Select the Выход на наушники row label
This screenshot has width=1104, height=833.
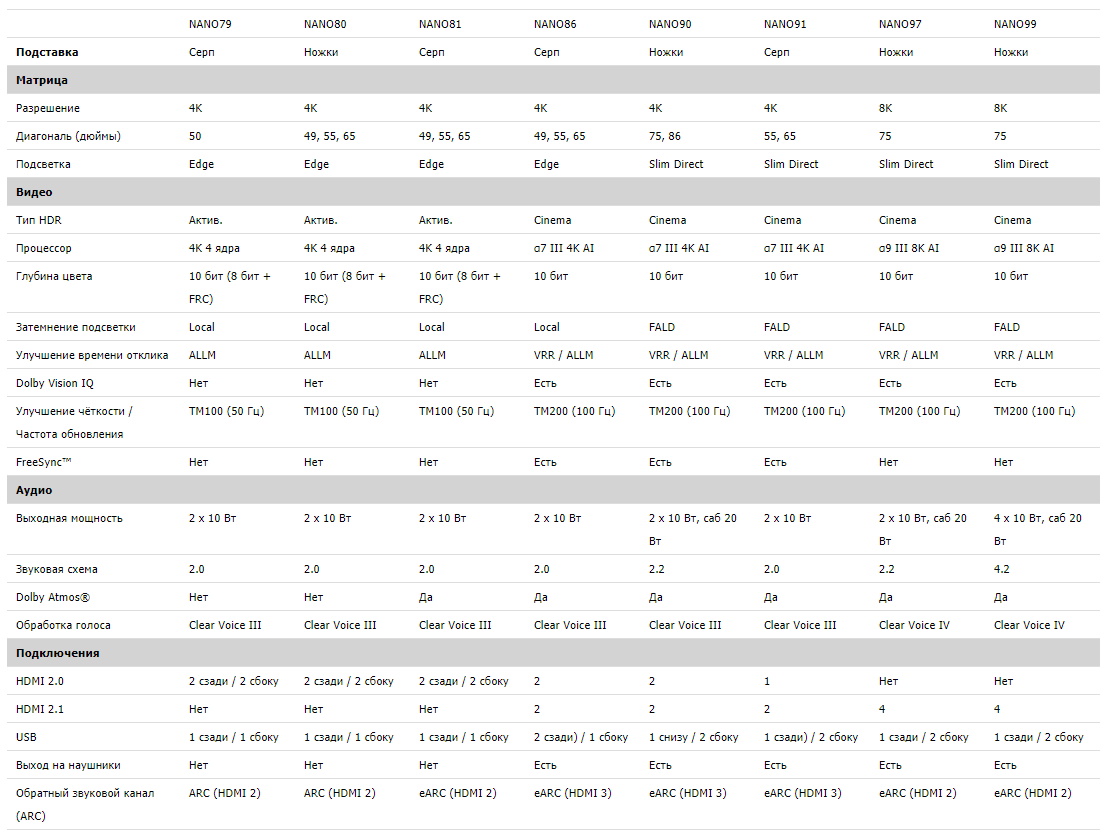pyautogui.click(x=68, y=765)
